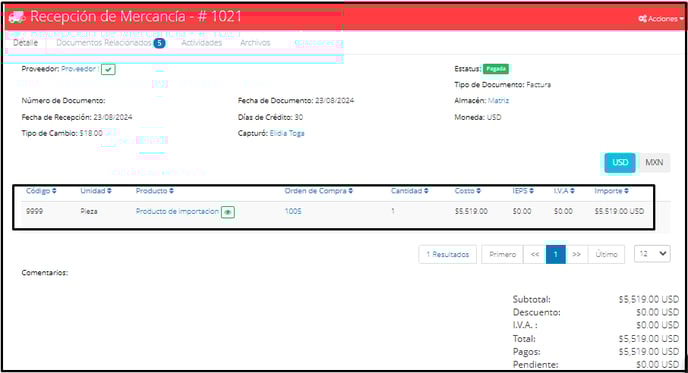Sort the table by Orden de Compra
Image resolution: width=688 pixels, height=373 pixels.
[319, 191]
